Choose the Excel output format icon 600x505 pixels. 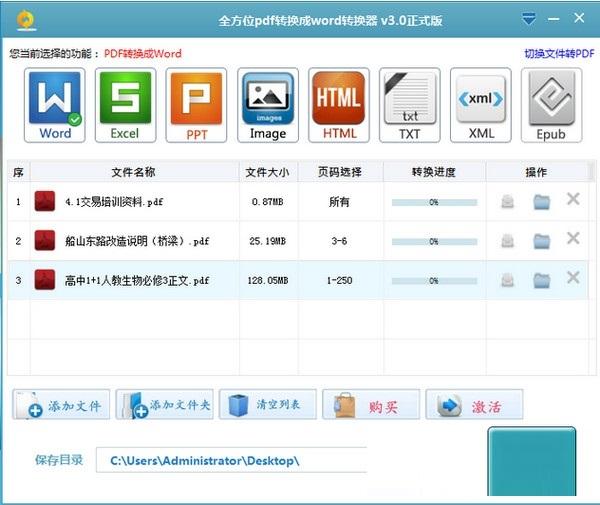[x=125, y=105]
